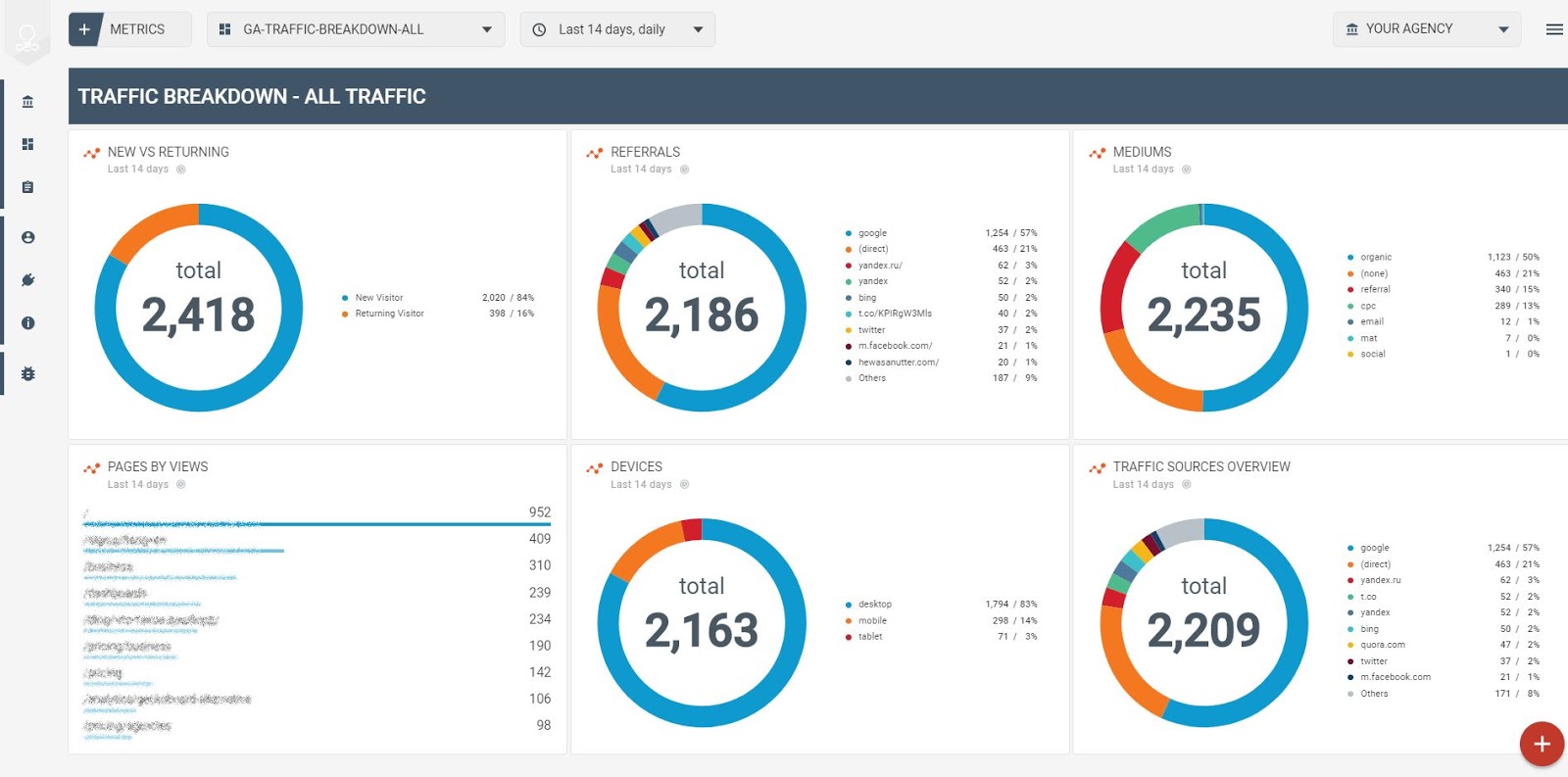Viewport: 1568px width, 777px height.
Task: Select the organic entry in the MEDIUMS legend
Action: (x=1376, y=258)
